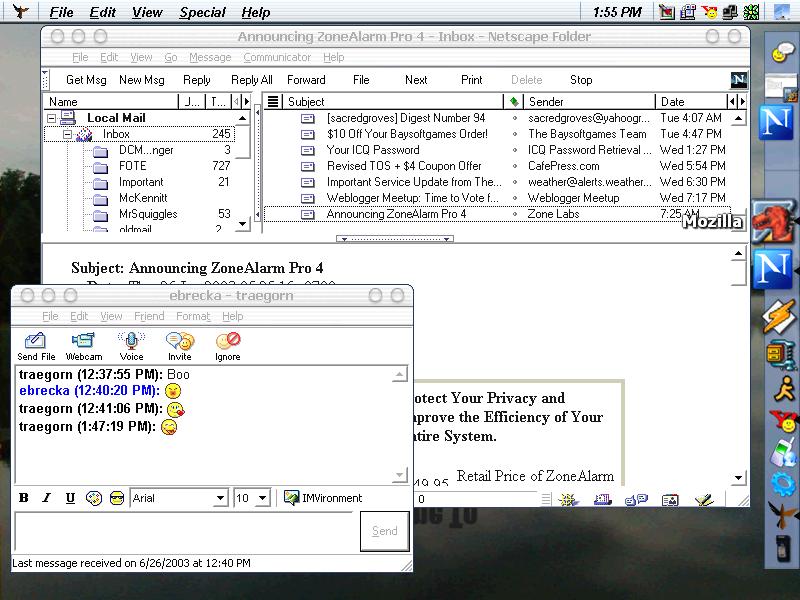Open the Go menu in Netscape
Viewport: 800px width, 600px height.
pyautogui.click(x=171, y=57)
